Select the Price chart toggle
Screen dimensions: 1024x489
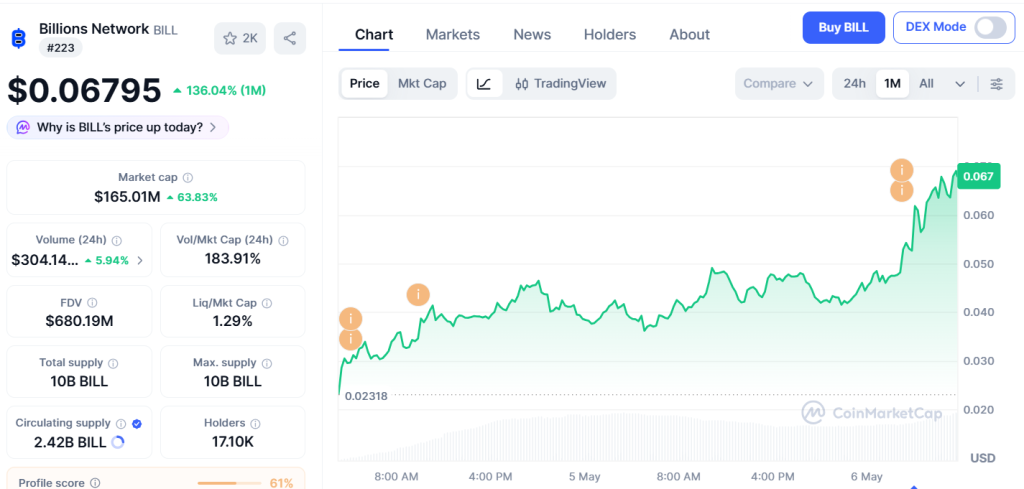pos(364,84)
